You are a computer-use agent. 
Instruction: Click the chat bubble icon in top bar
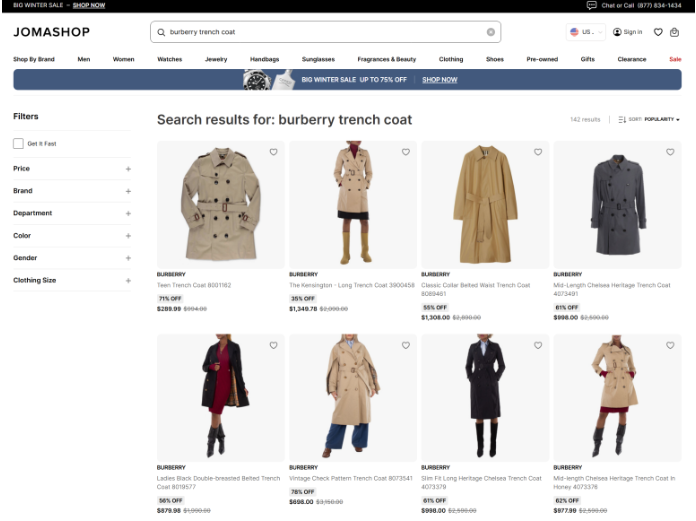tap(591, 5)
